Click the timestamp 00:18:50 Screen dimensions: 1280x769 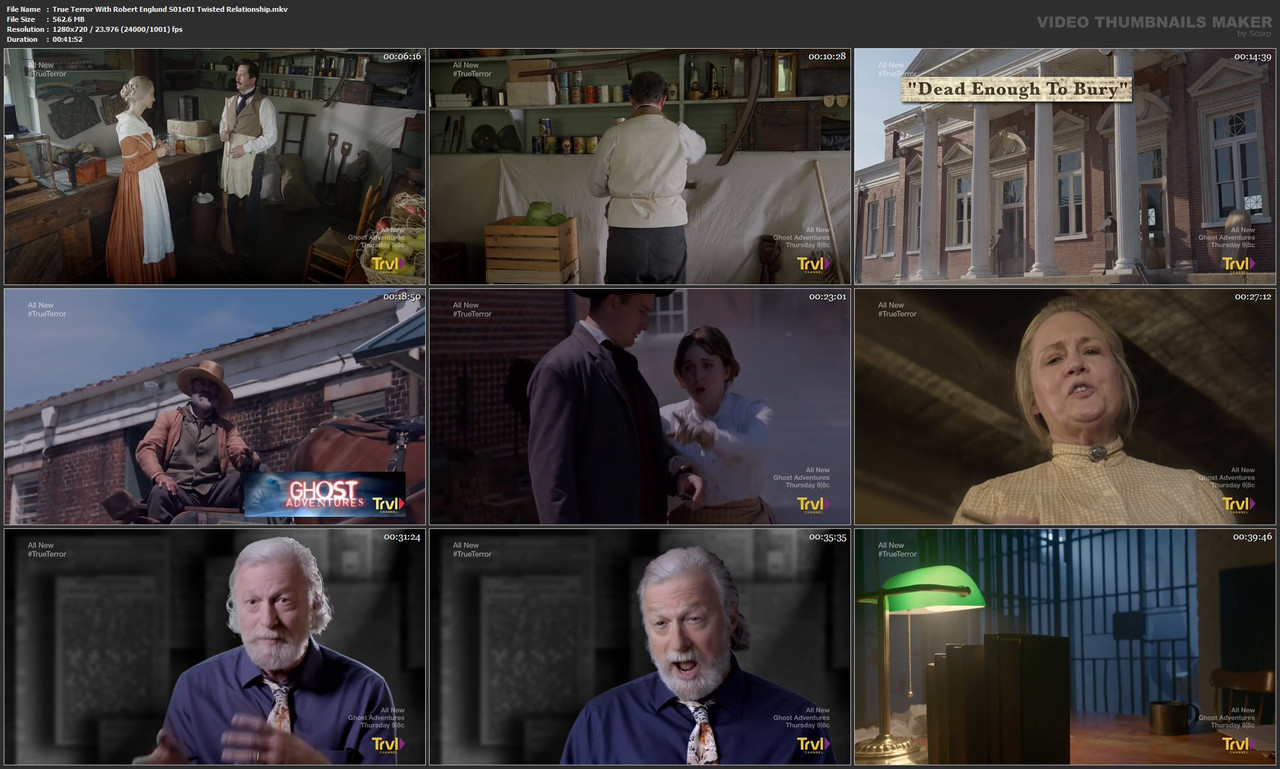(x=402, y=297)
